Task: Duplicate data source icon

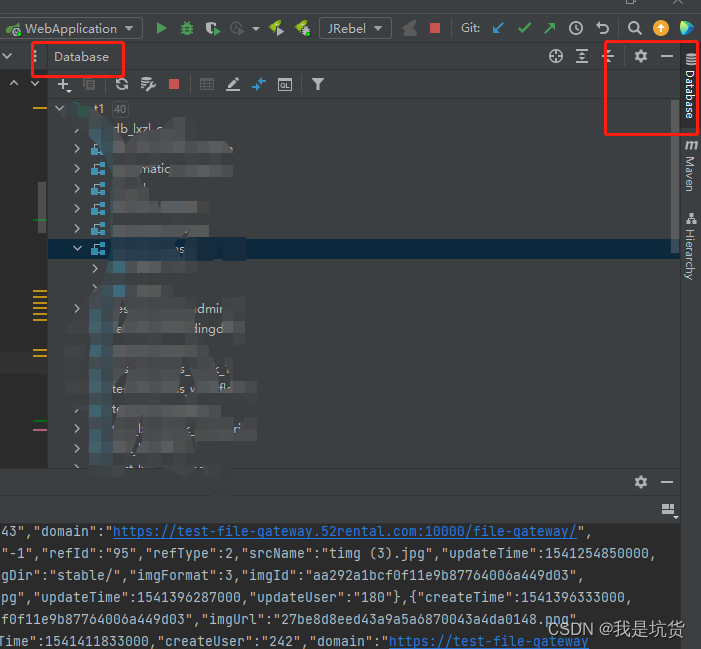Action: click(x=89, y=84)
